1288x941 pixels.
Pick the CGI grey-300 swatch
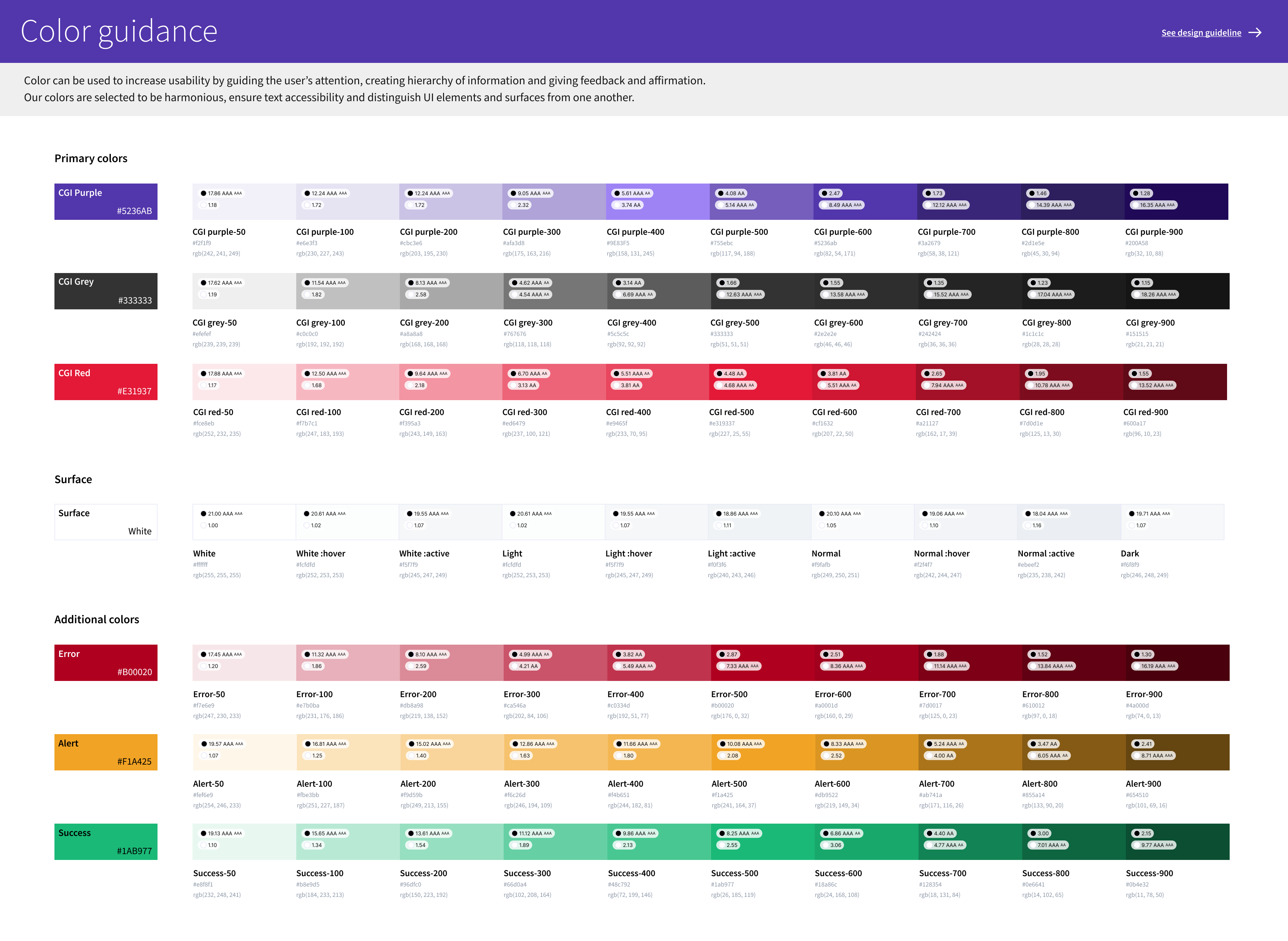pos(555,291)
